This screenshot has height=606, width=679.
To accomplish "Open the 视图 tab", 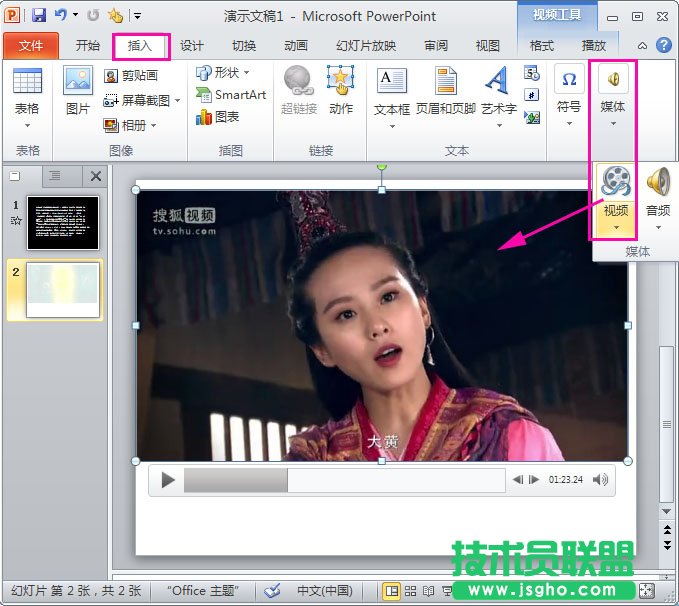I will point(488,45).
